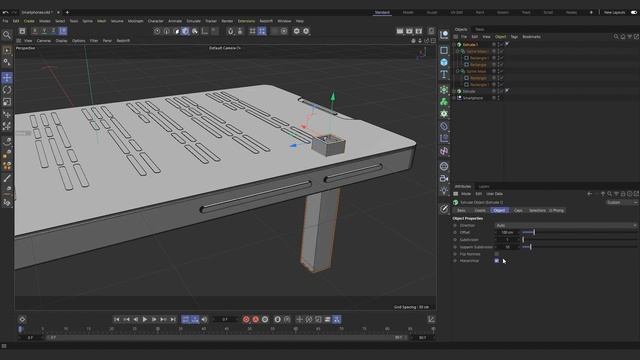Open the Takes tab beside Objects
Viewport: 640px width, 360px height.
tap(480, 29)
